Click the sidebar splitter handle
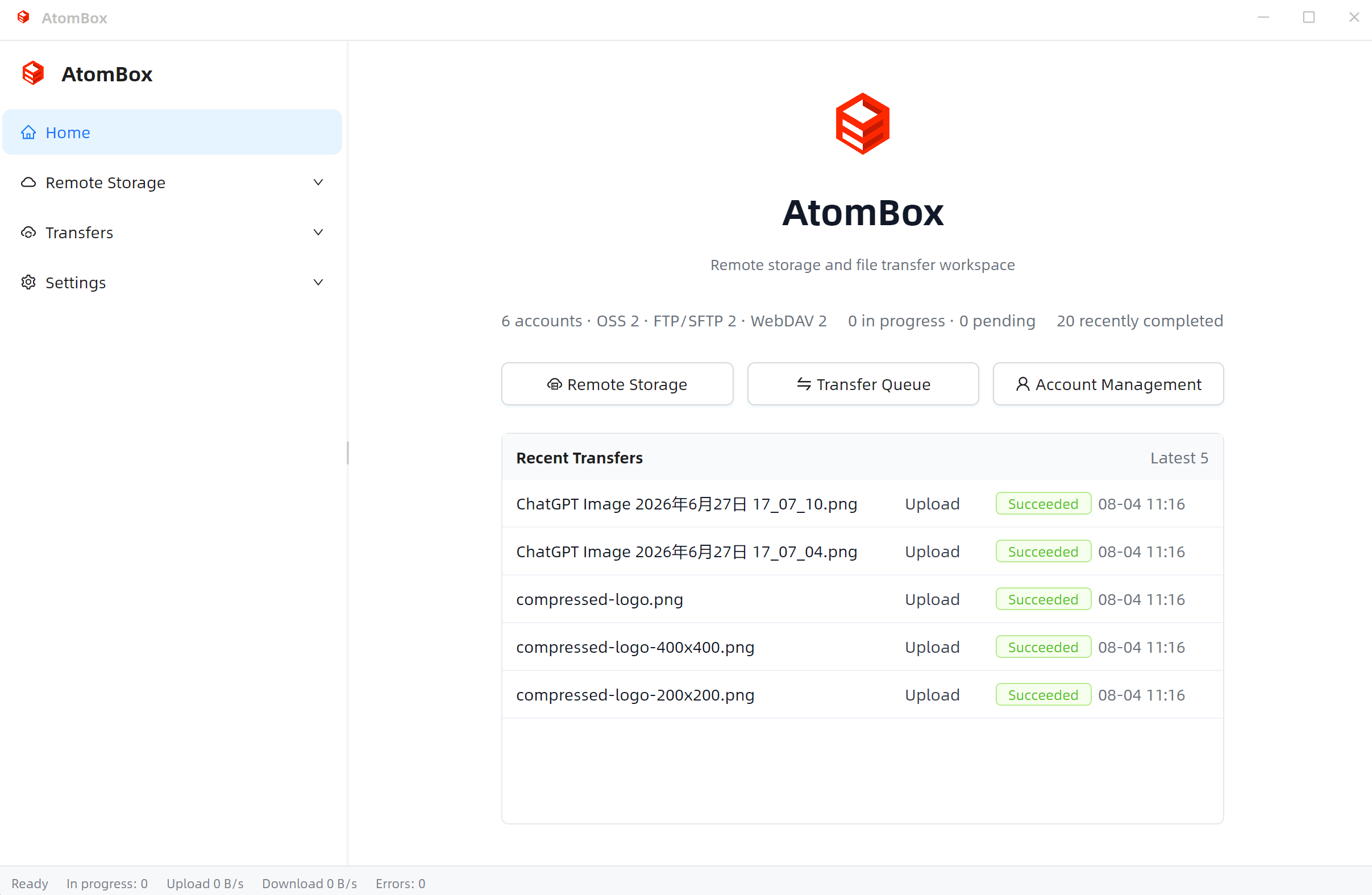This screenshot has height=895, width=1372. (348, 453)
